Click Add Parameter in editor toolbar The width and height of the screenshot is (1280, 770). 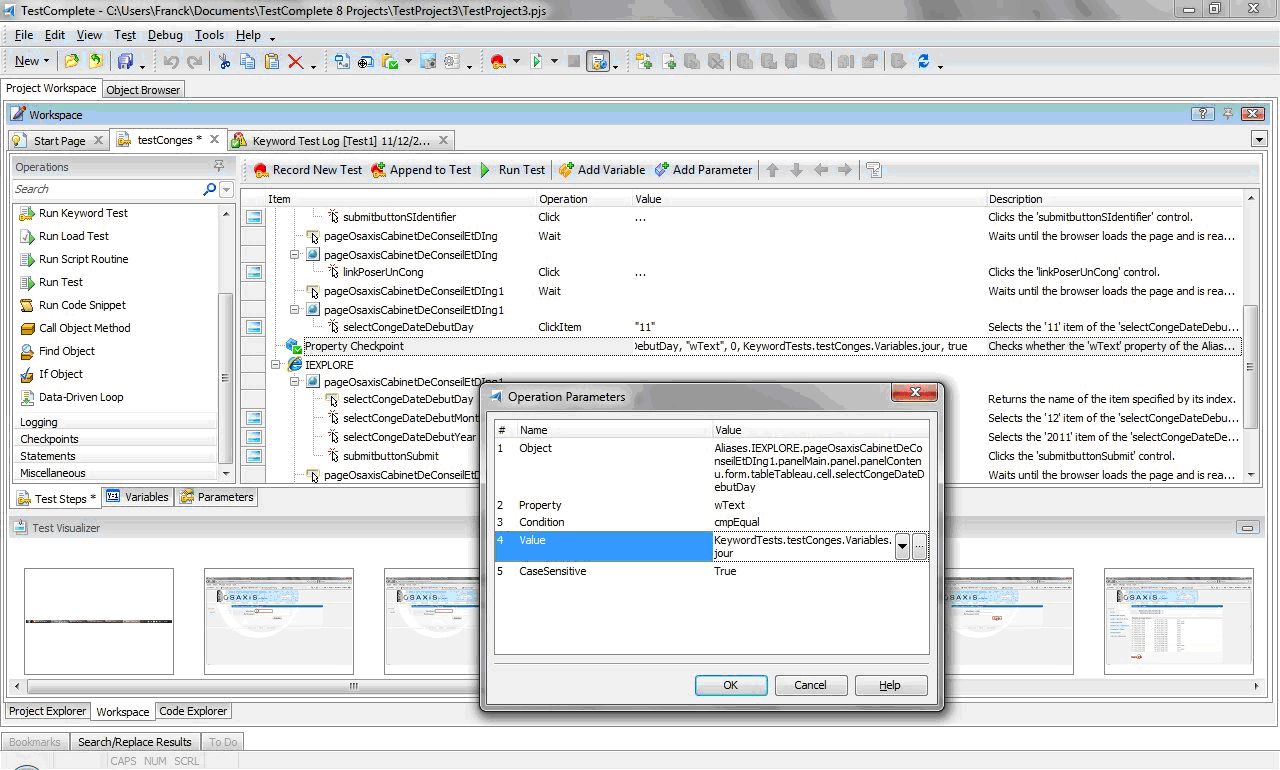tap(703, 170)
